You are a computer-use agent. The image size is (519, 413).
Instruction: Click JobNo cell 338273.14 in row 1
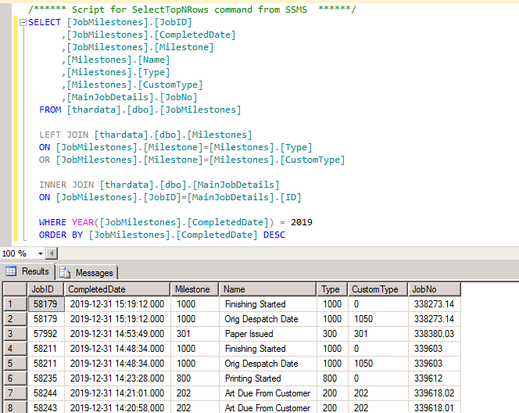[x=434, y=304]
